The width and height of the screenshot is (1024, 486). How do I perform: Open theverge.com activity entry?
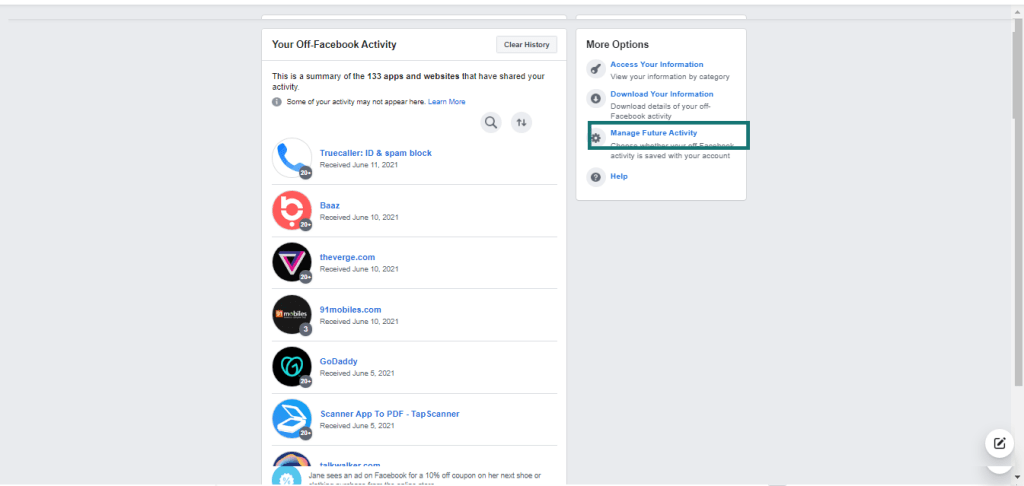coord(347,257)
